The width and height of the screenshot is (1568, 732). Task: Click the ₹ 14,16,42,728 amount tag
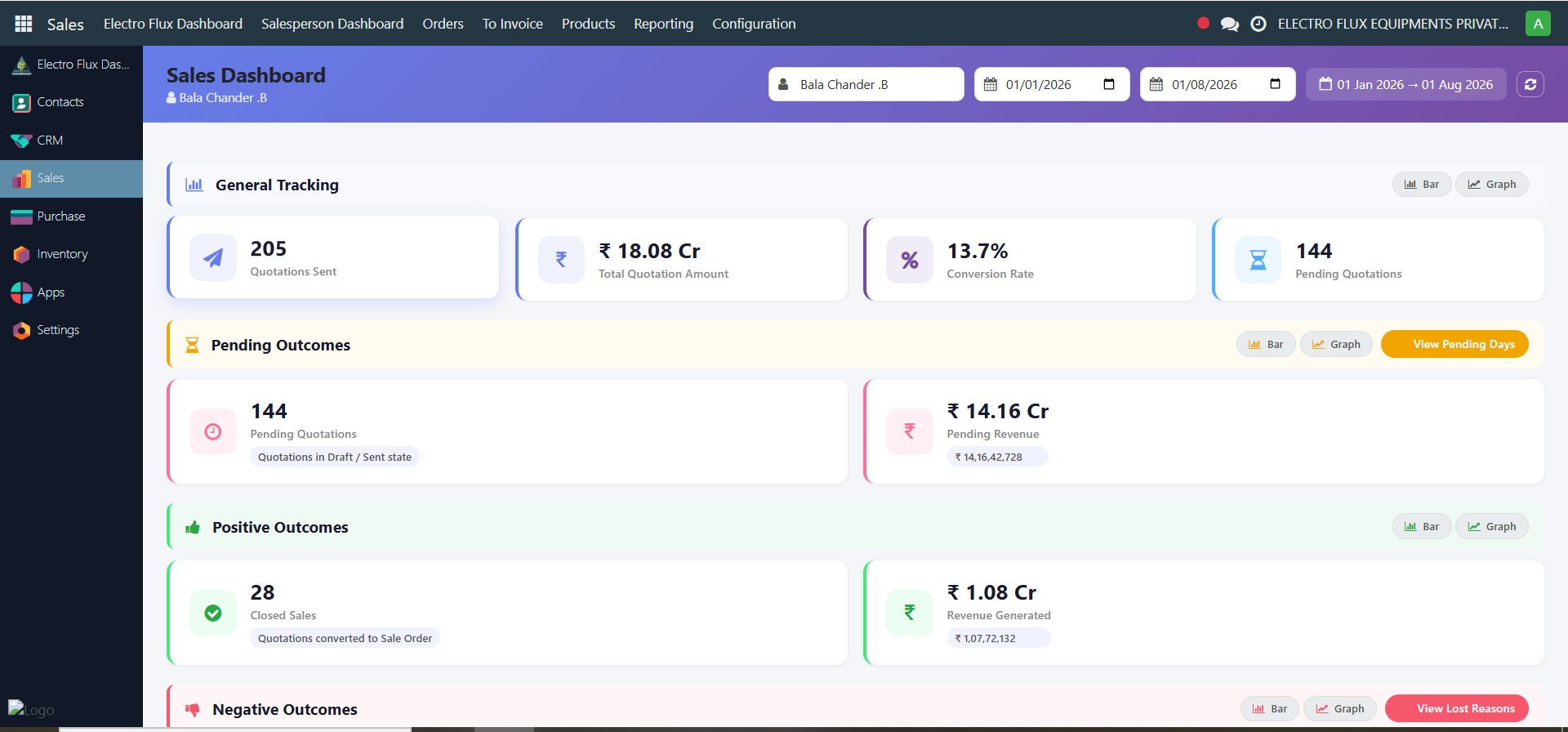997,457
